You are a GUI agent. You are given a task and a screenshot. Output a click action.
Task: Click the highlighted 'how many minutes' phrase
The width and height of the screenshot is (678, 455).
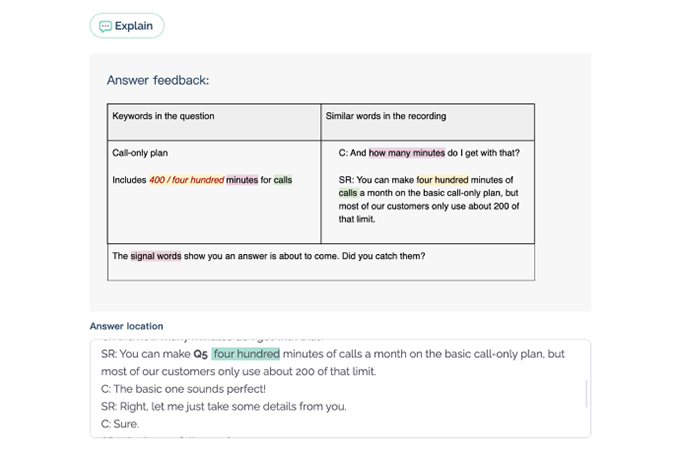pos(406,153)
